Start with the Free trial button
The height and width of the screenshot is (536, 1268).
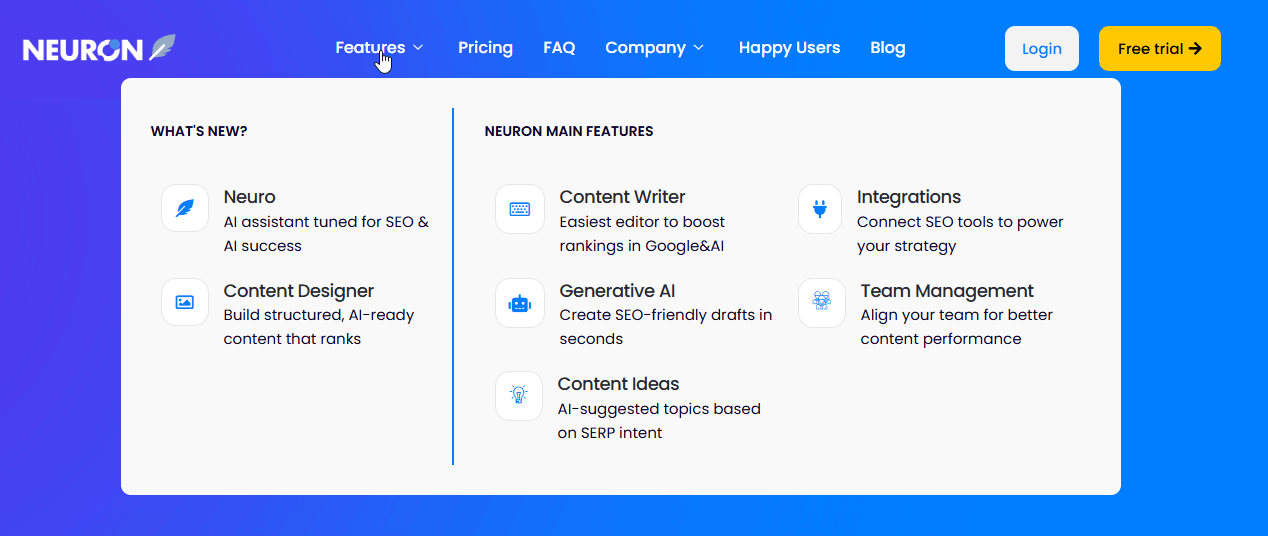[x=1159, y=49]
